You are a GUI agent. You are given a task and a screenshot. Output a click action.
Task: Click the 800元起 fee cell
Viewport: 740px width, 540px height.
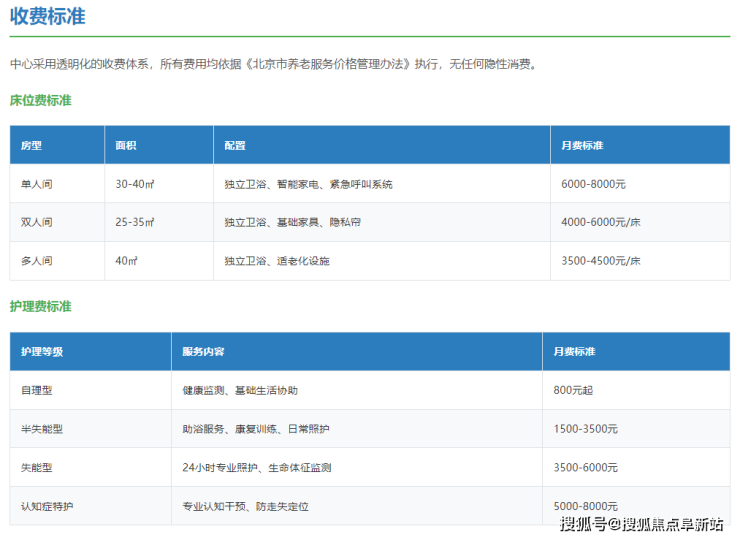pyautogui.click(x=573, y=390)
